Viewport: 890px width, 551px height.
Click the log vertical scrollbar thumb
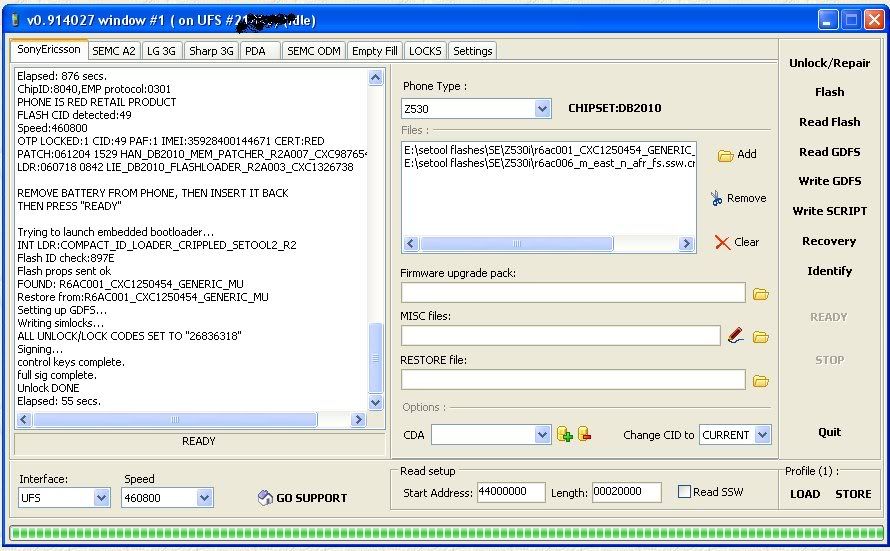point(375,358)
